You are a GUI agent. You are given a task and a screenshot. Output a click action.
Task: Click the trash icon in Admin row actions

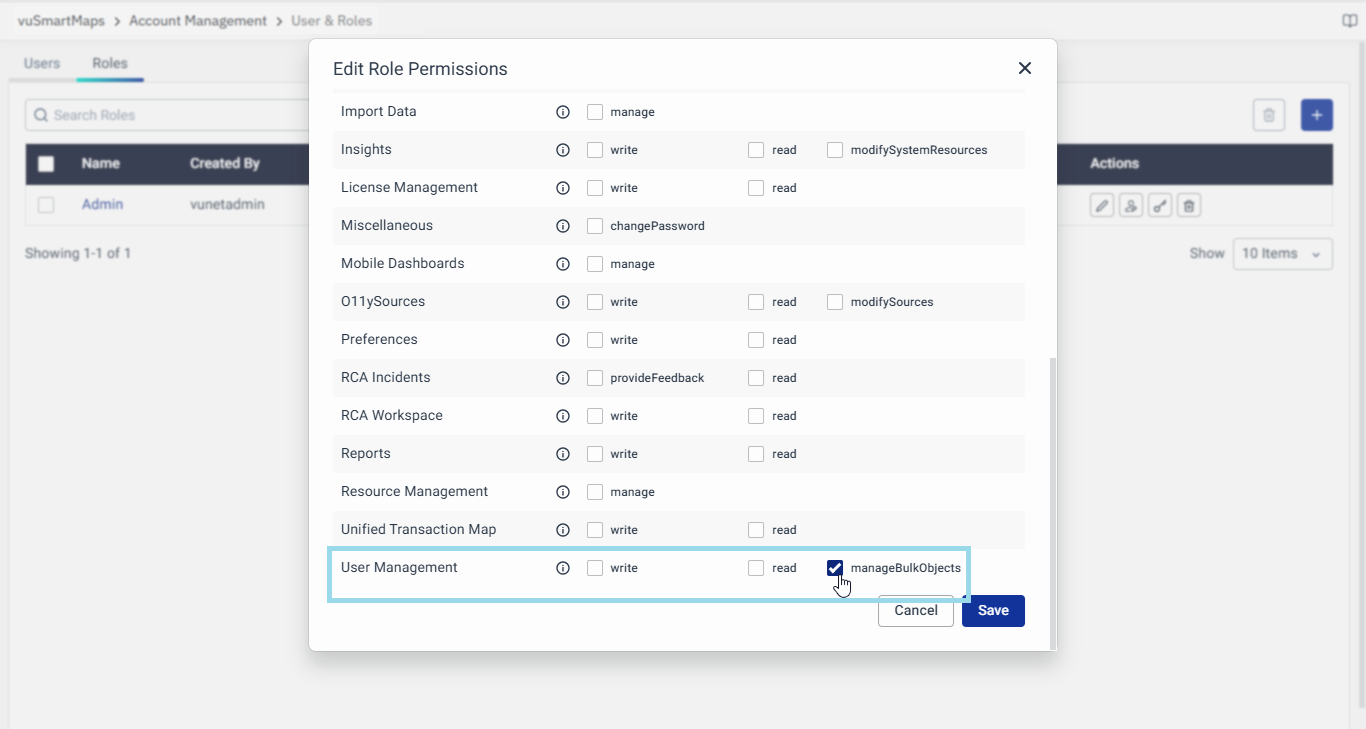tap(1188, 206)
